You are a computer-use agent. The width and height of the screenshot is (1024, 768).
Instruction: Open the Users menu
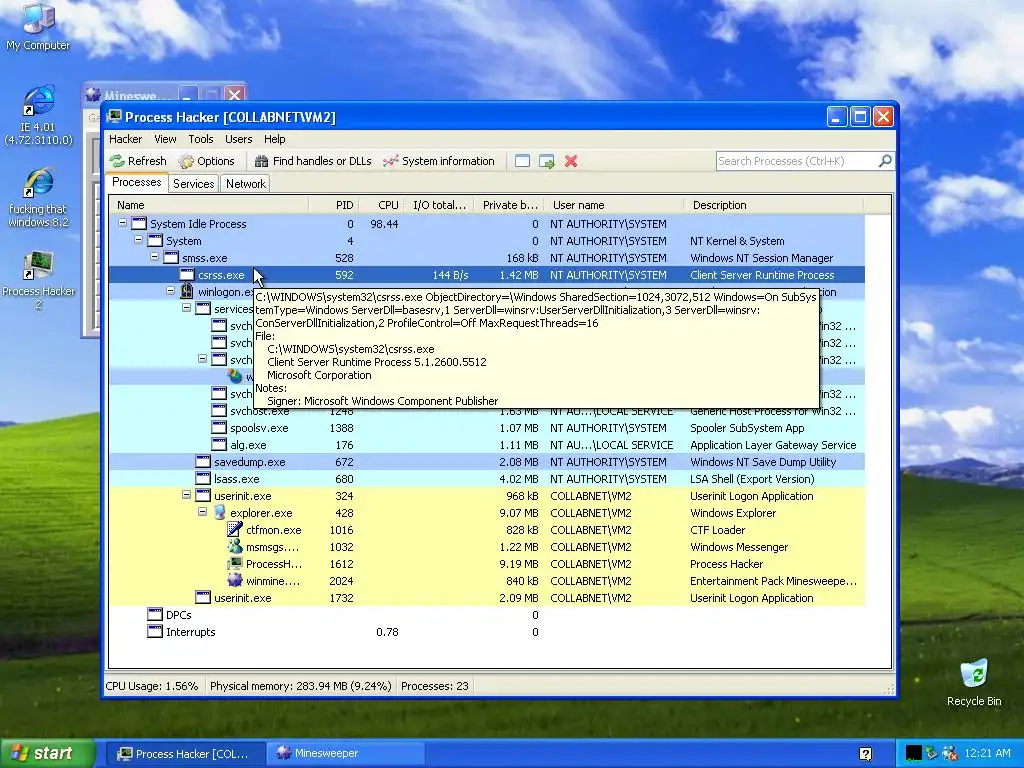click(x=238, y=139)
